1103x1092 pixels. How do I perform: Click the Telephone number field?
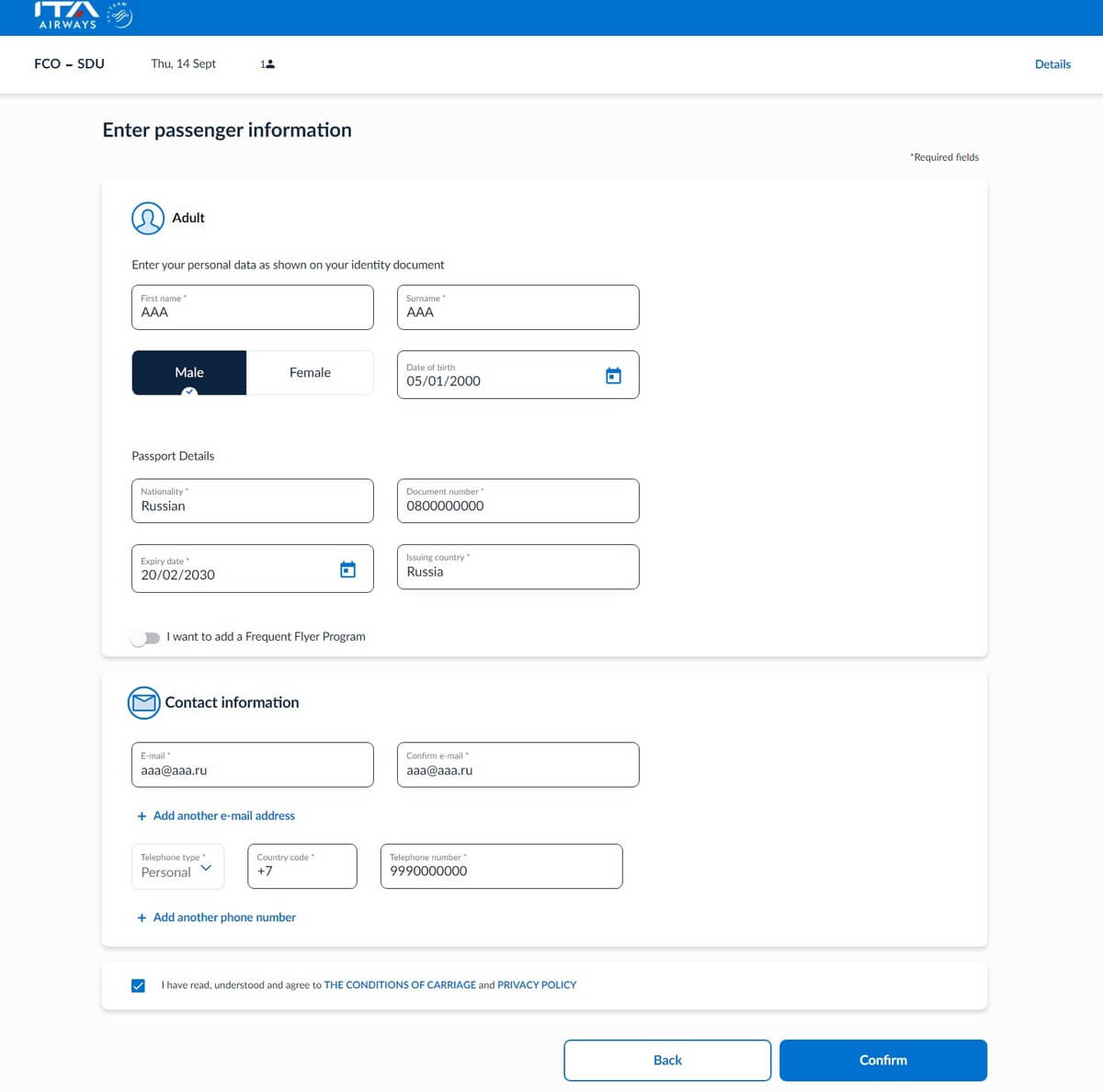pyautogui.click(x=502, y=866)
